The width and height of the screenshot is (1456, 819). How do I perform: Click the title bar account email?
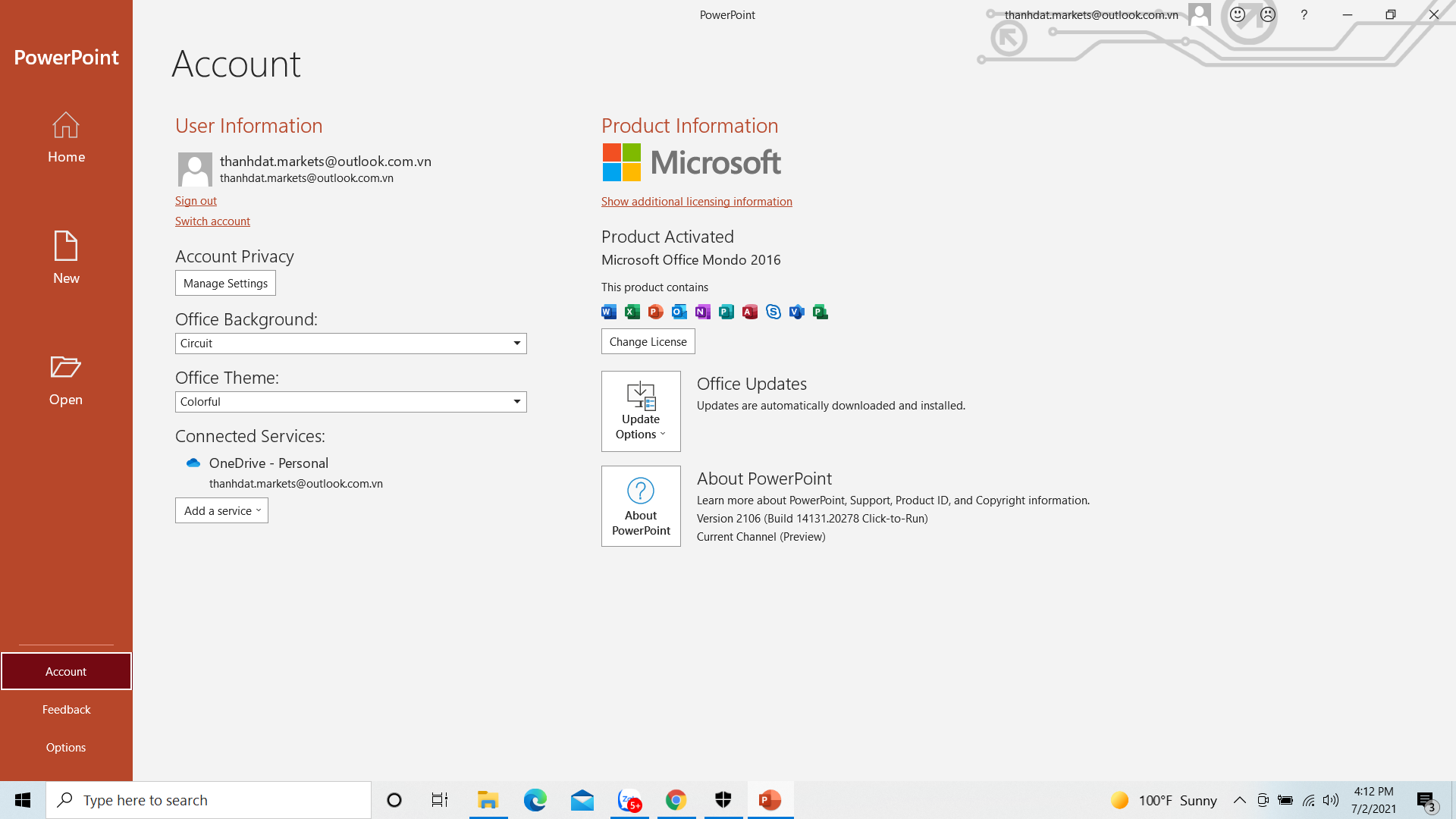(1091, 14)
